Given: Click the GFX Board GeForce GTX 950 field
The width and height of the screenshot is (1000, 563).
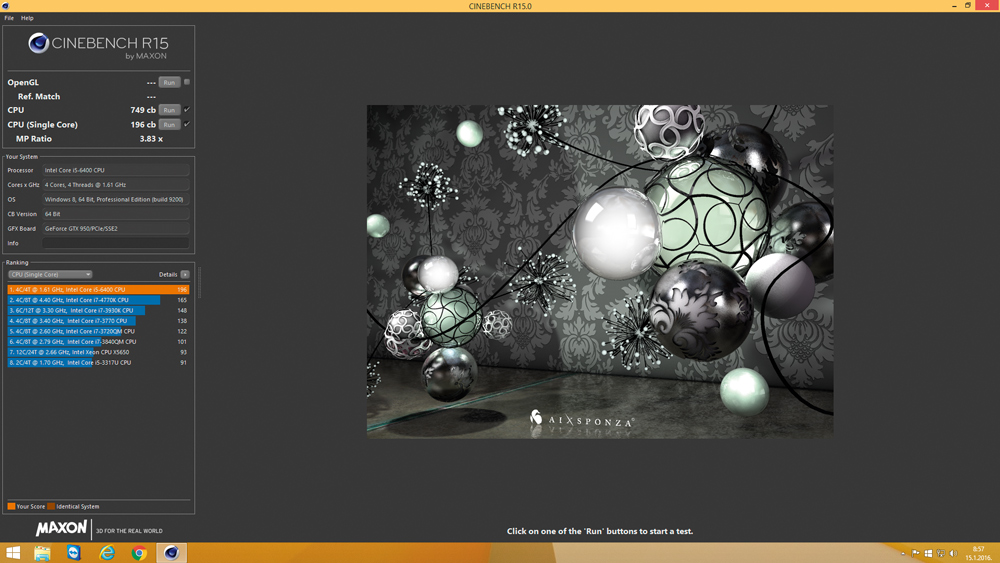Looking at the screenshot, I should tap(115, 228).
